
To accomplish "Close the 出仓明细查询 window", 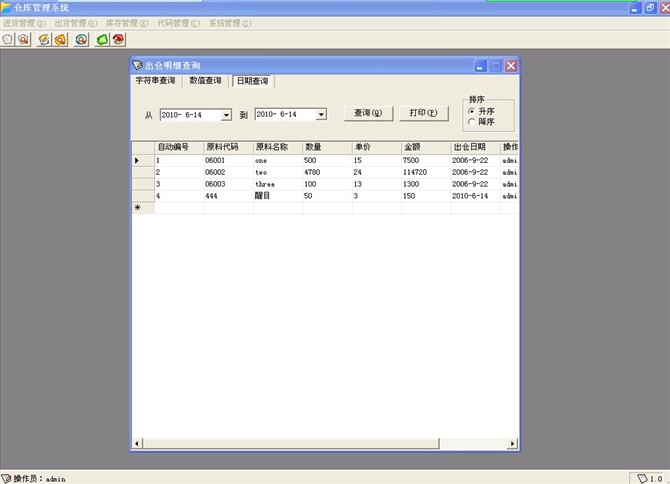I will [511, 66].
